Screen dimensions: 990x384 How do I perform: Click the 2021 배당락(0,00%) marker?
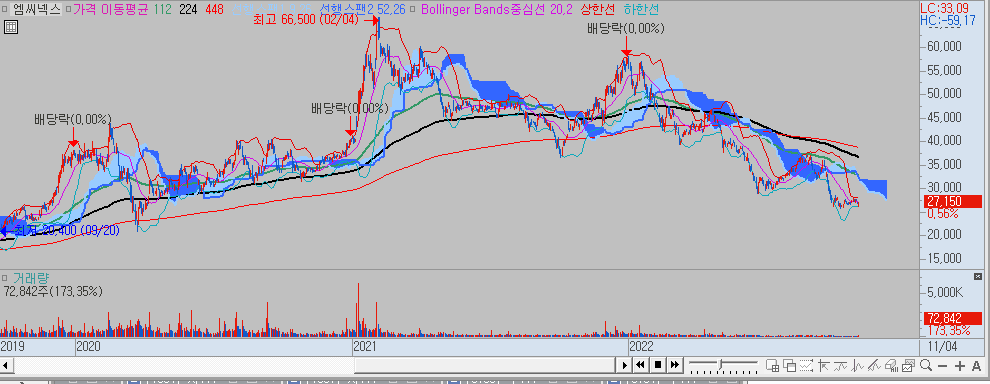349,109
